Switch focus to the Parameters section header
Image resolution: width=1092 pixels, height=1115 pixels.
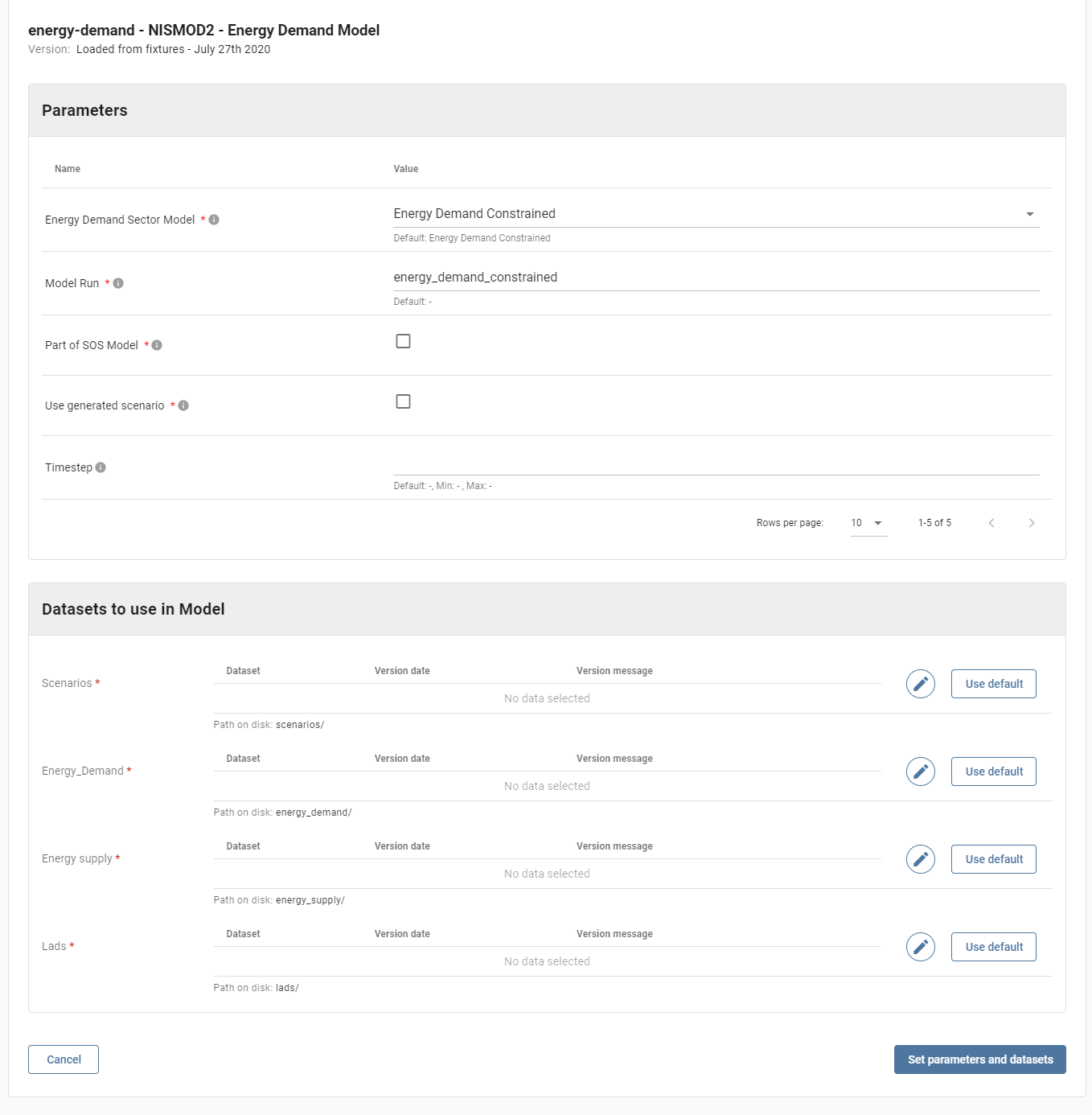pyautogui.click(x=84, y=110)
